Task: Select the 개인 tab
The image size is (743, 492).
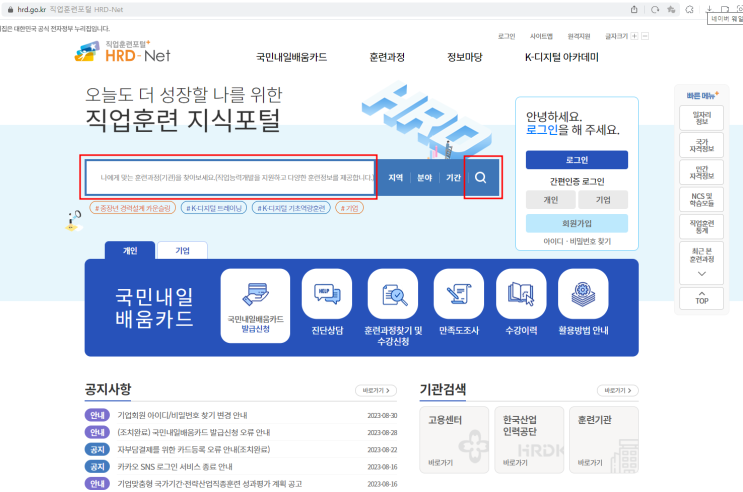Action: tap(130, 250)
